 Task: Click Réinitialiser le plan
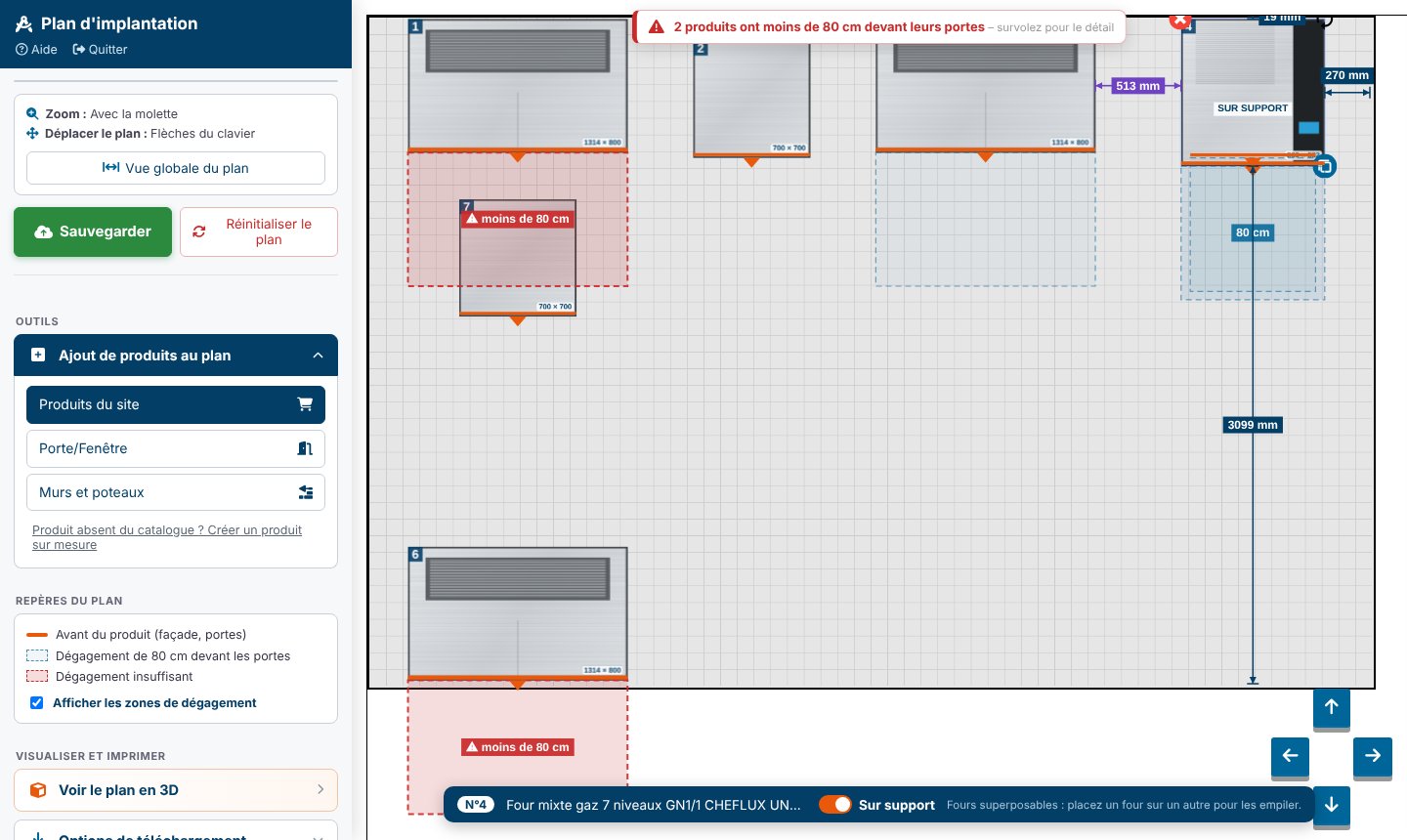point(259,231)
